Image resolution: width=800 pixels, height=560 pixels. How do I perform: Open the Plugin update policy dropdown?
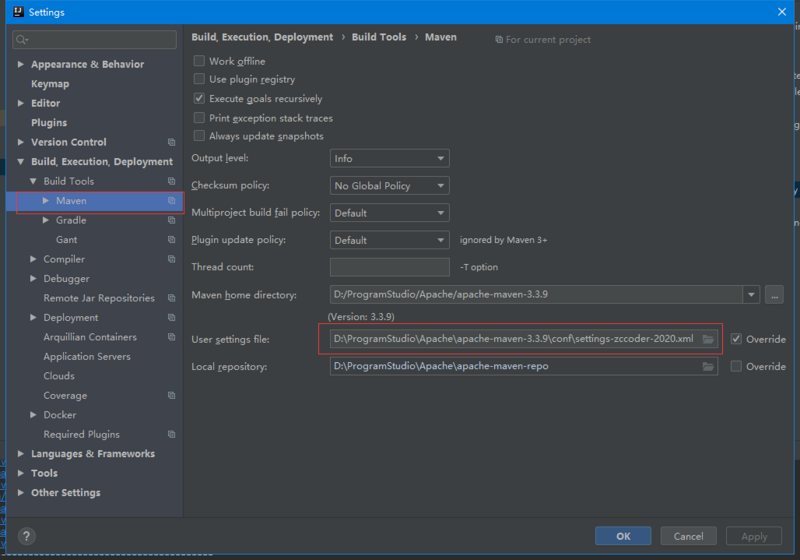(390, 240)
